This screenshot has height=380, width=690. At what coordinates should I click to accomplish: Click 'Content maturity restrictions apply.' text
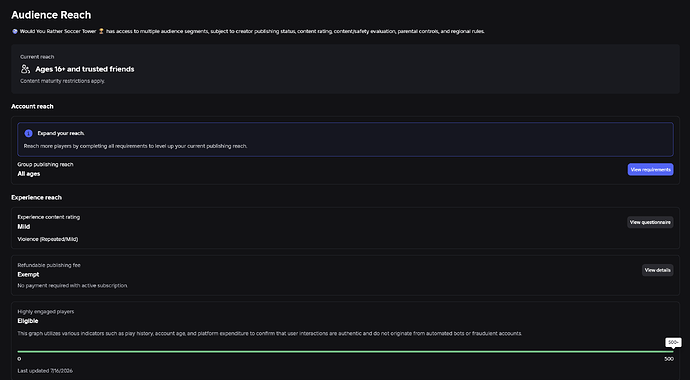tap(62, 81)
